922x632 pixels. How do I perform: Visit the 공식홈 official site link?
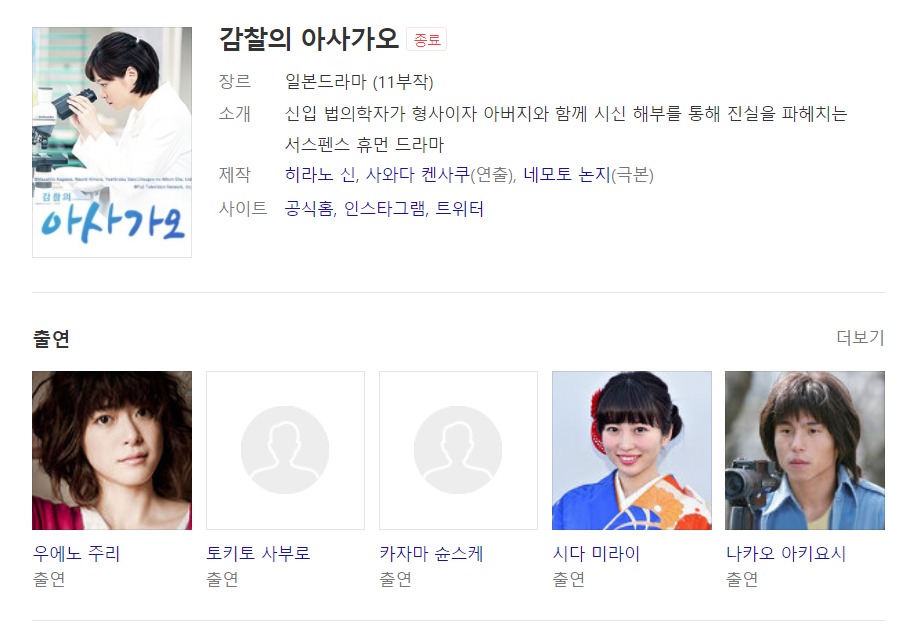coord(309,209)
